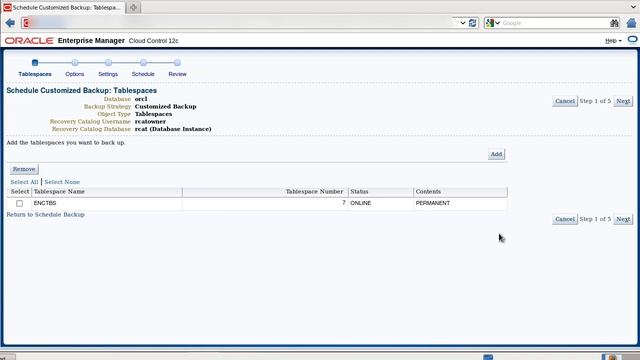Open a new browser tab
The image size is (640, 360).
[x=133, y=7]
